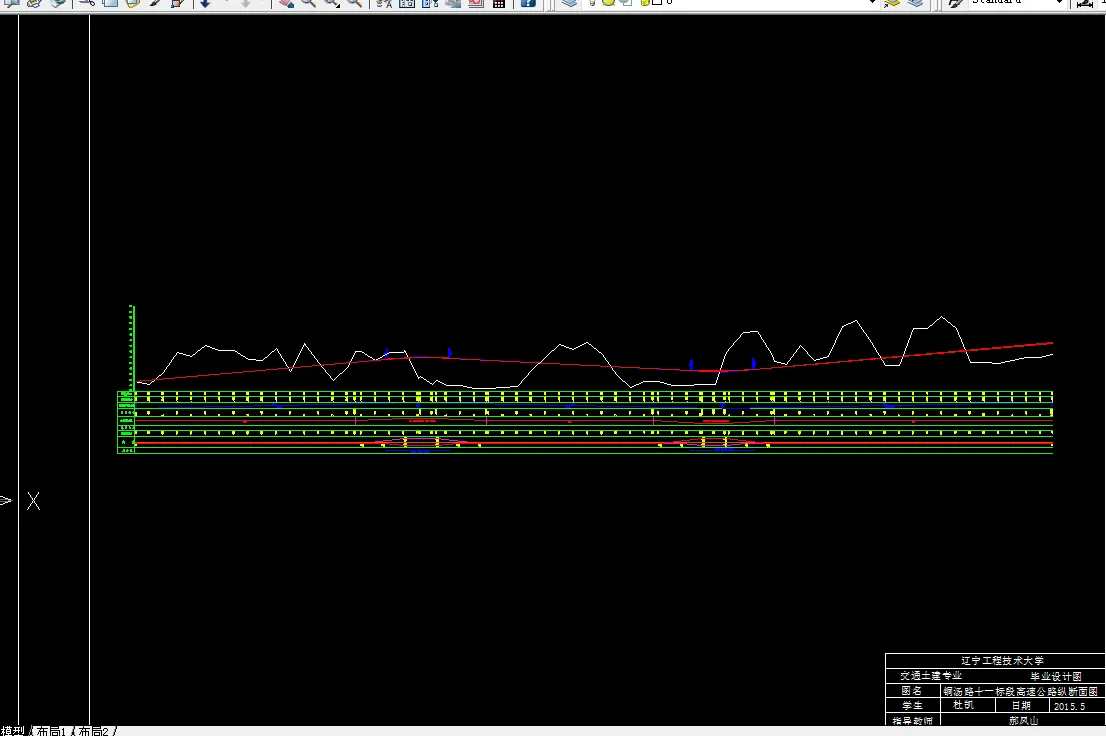1106x736 pixels.
Task: Expand the layer list dropdown arrow
Action: [x=873, y=2]
